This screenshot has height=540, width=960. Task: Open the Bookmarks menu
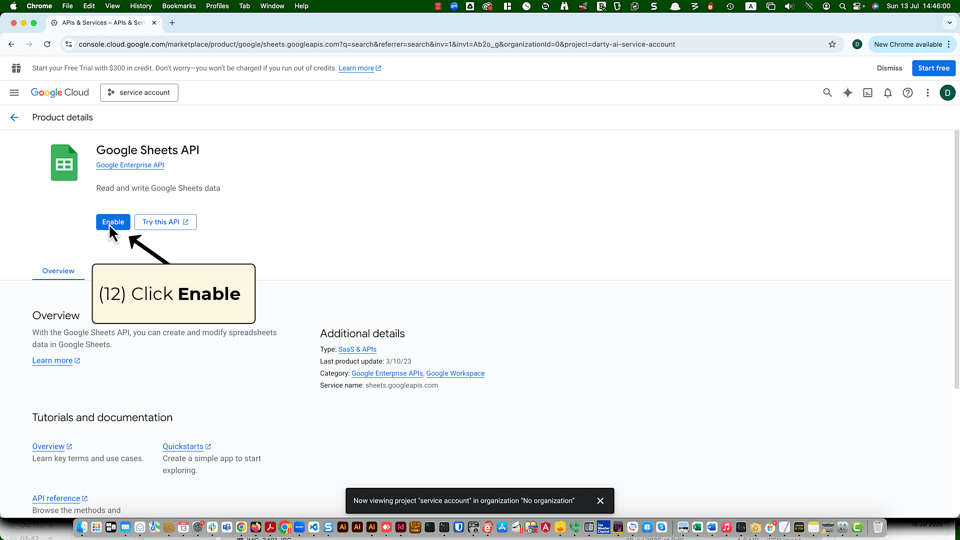(x=179, y=6)
